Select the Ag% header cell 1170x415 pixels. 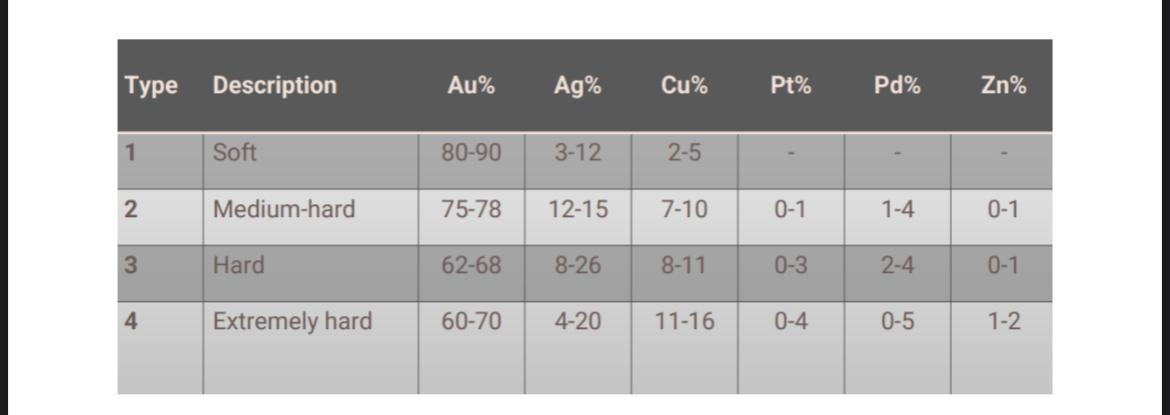(578, 85)
